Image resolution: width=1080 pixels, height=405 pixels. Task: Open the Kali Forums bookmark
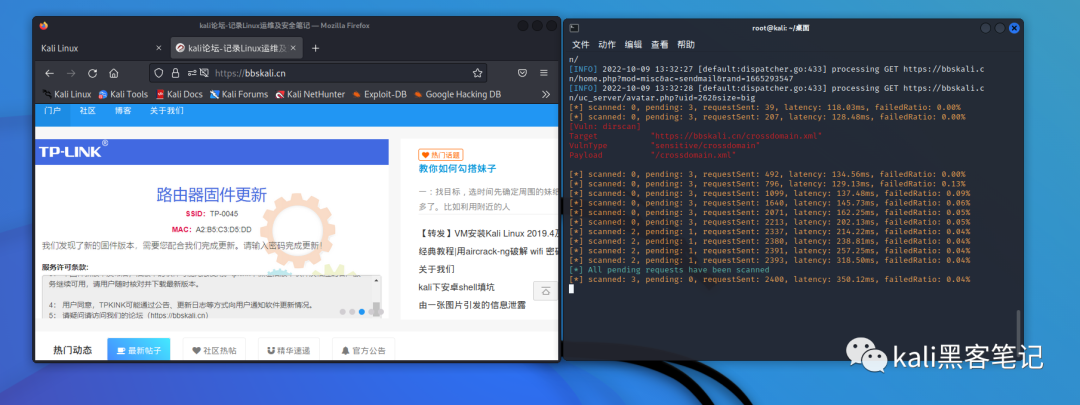(239, 94)
